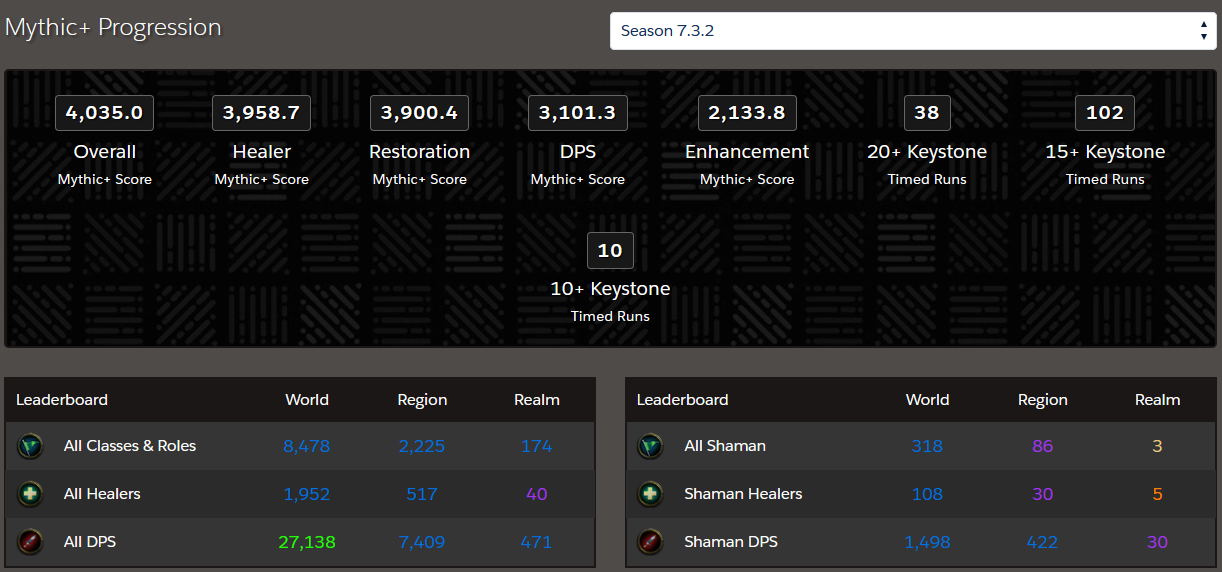This screenshot has height=572, width=1222.
Task: Click the Restoration score value 3,900.4
Action: pos(420,113)
